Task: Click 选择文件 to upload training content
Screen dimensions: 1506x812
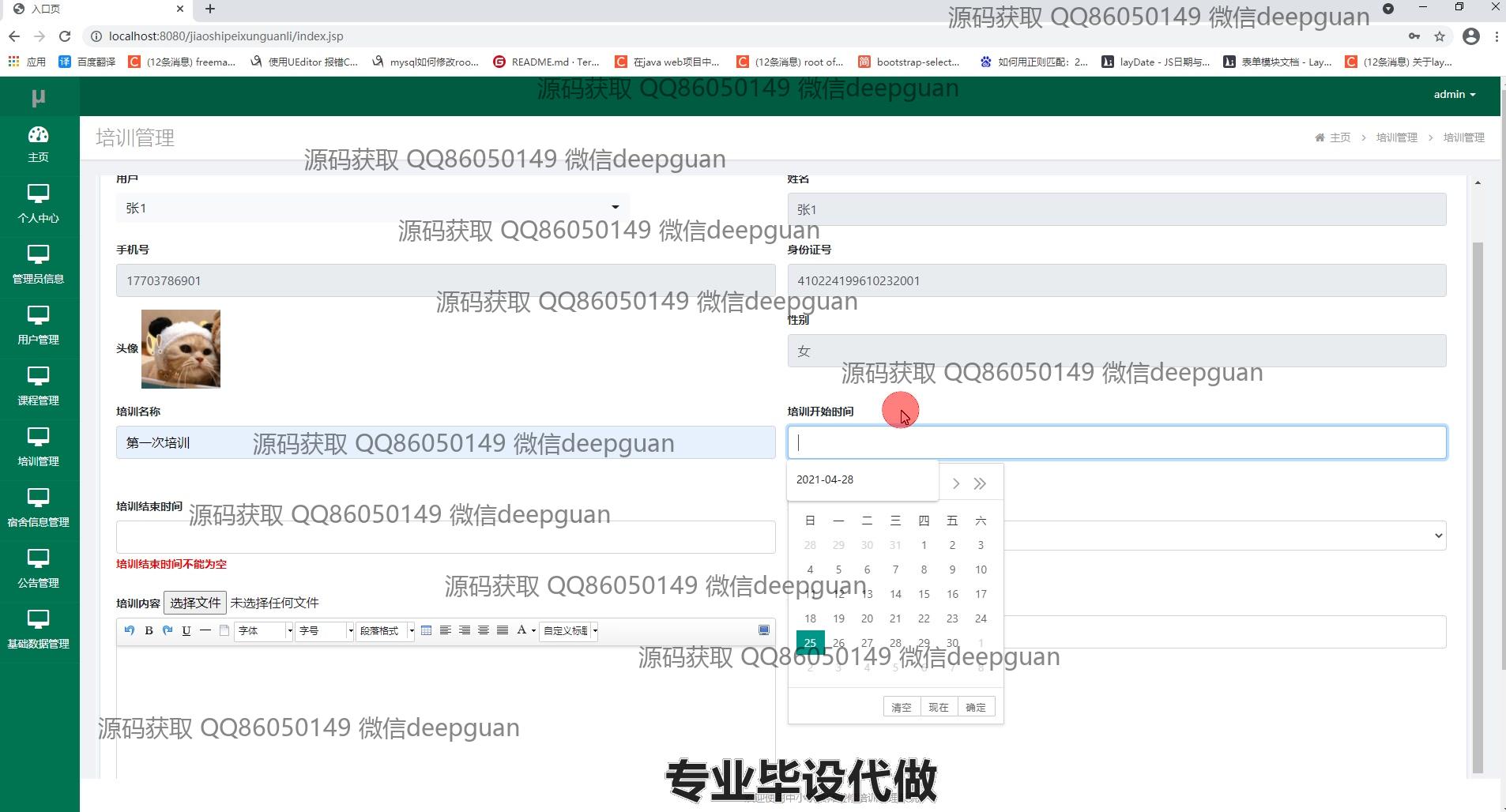Action: [x=194, y=602]
